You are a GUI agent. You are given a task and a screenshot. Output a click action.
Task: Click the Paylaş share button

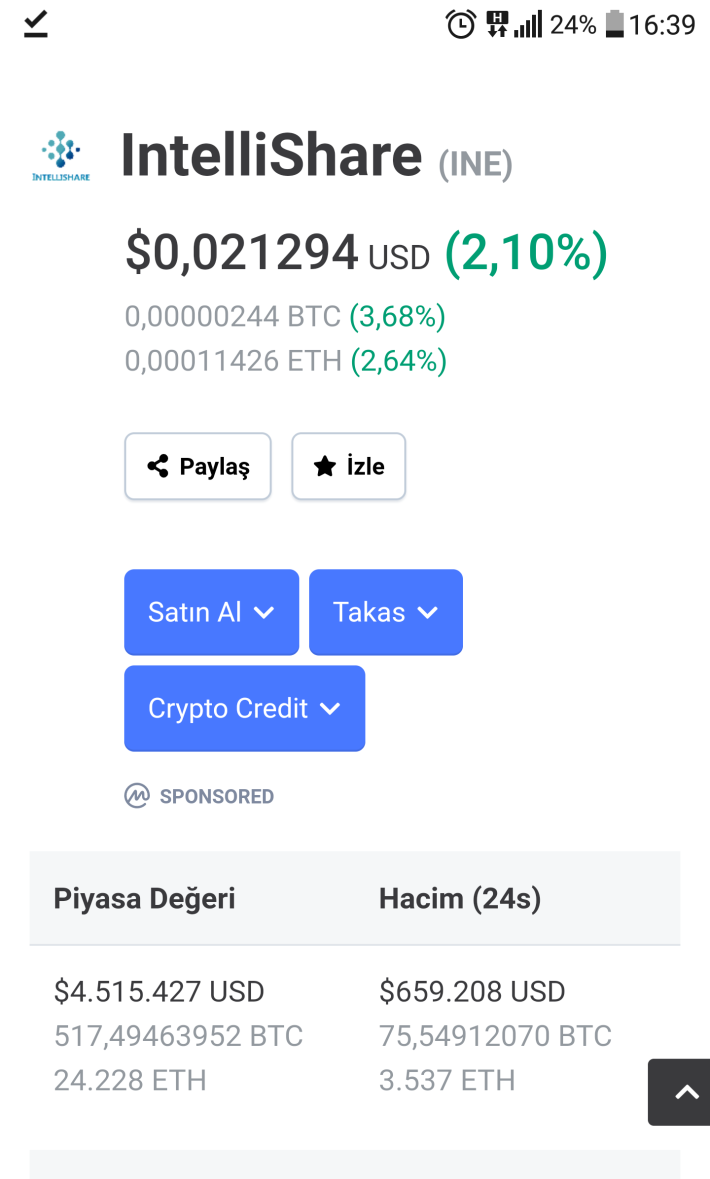(x=198, y=466)
